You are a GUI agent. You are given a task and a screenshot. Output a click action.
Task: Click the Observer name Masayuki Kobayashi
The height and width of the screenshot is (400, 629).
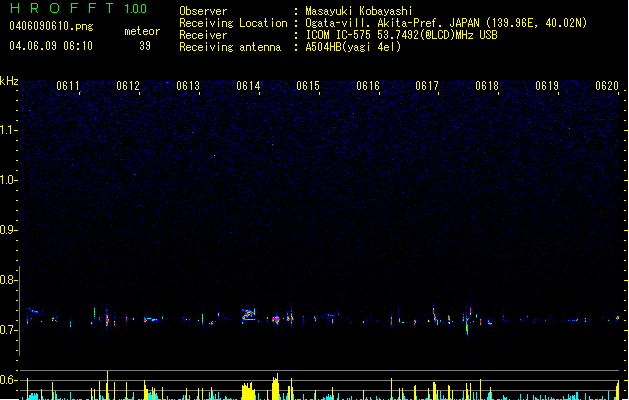pyautogui.click(x=359, y=11)
